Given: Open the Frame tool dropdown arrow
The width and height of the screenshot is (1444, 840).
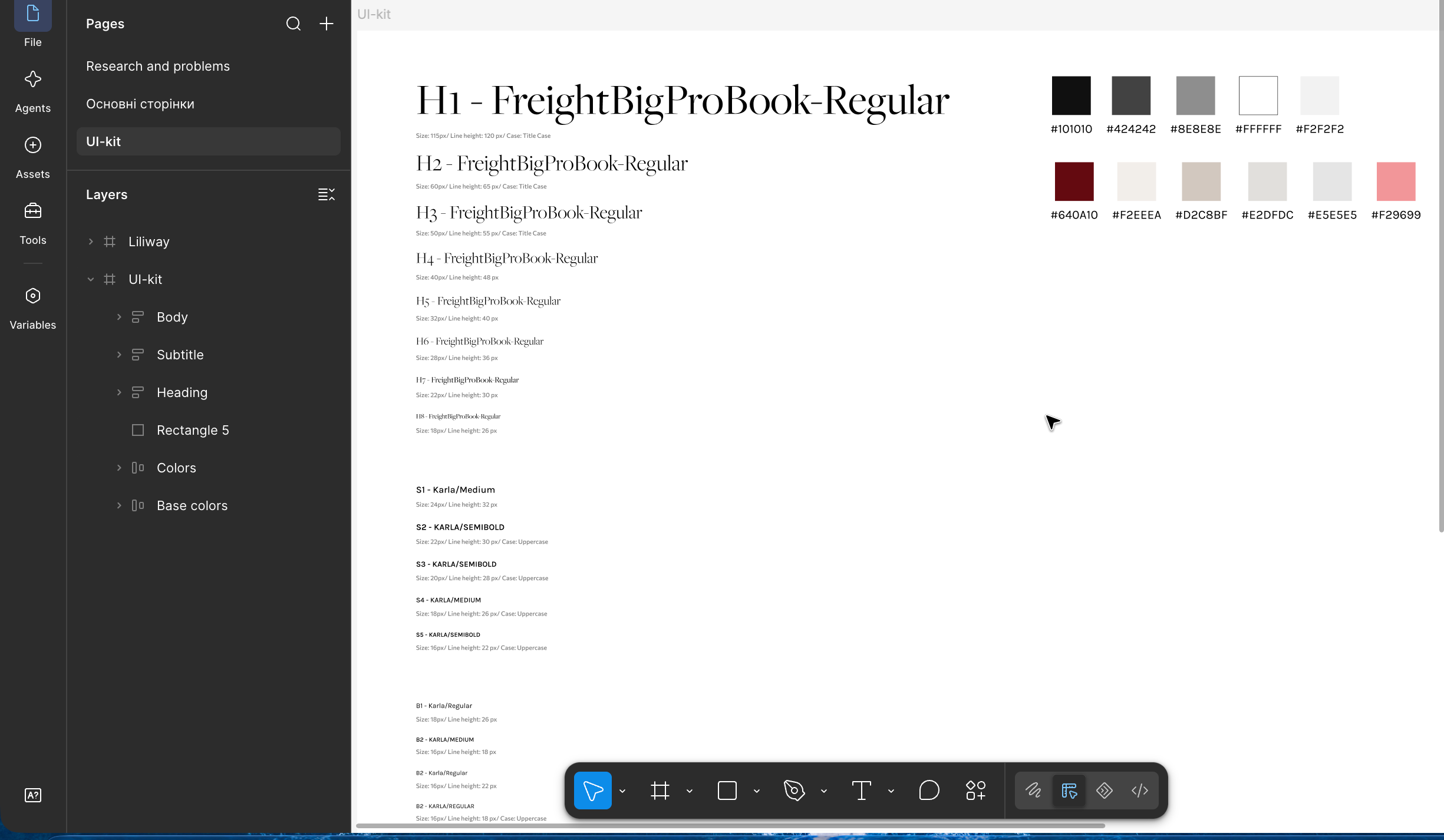Looking at the screenshot, I should (690, 791).
